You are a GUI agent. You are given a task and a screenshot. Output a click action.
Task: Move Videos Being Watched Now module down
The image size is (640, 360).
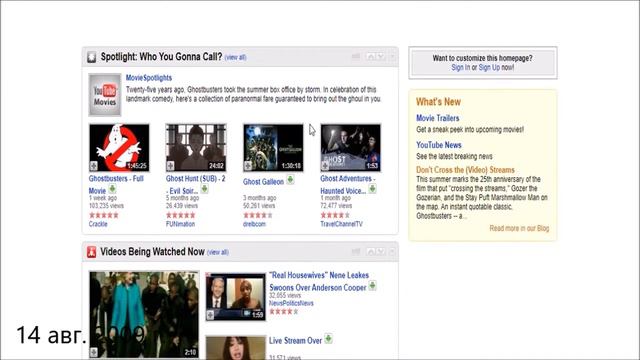(x=380, y=251)
